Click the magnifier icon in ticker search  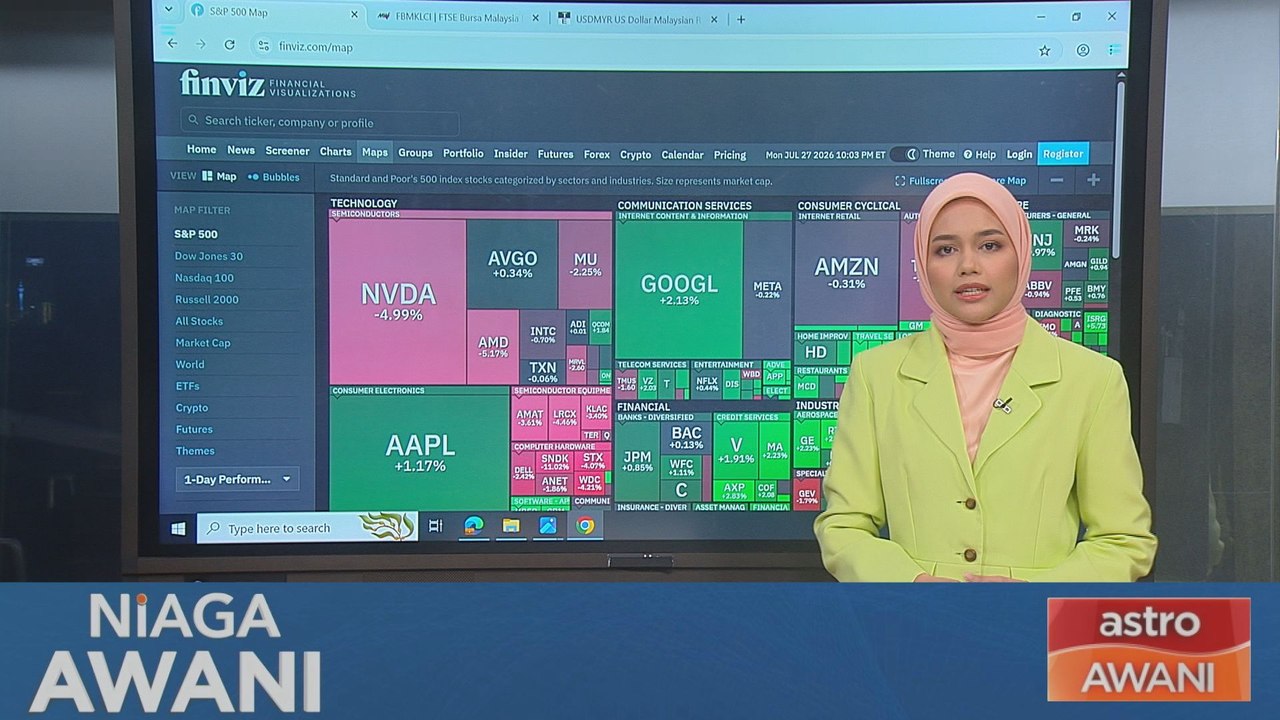[x=192, y=121]
